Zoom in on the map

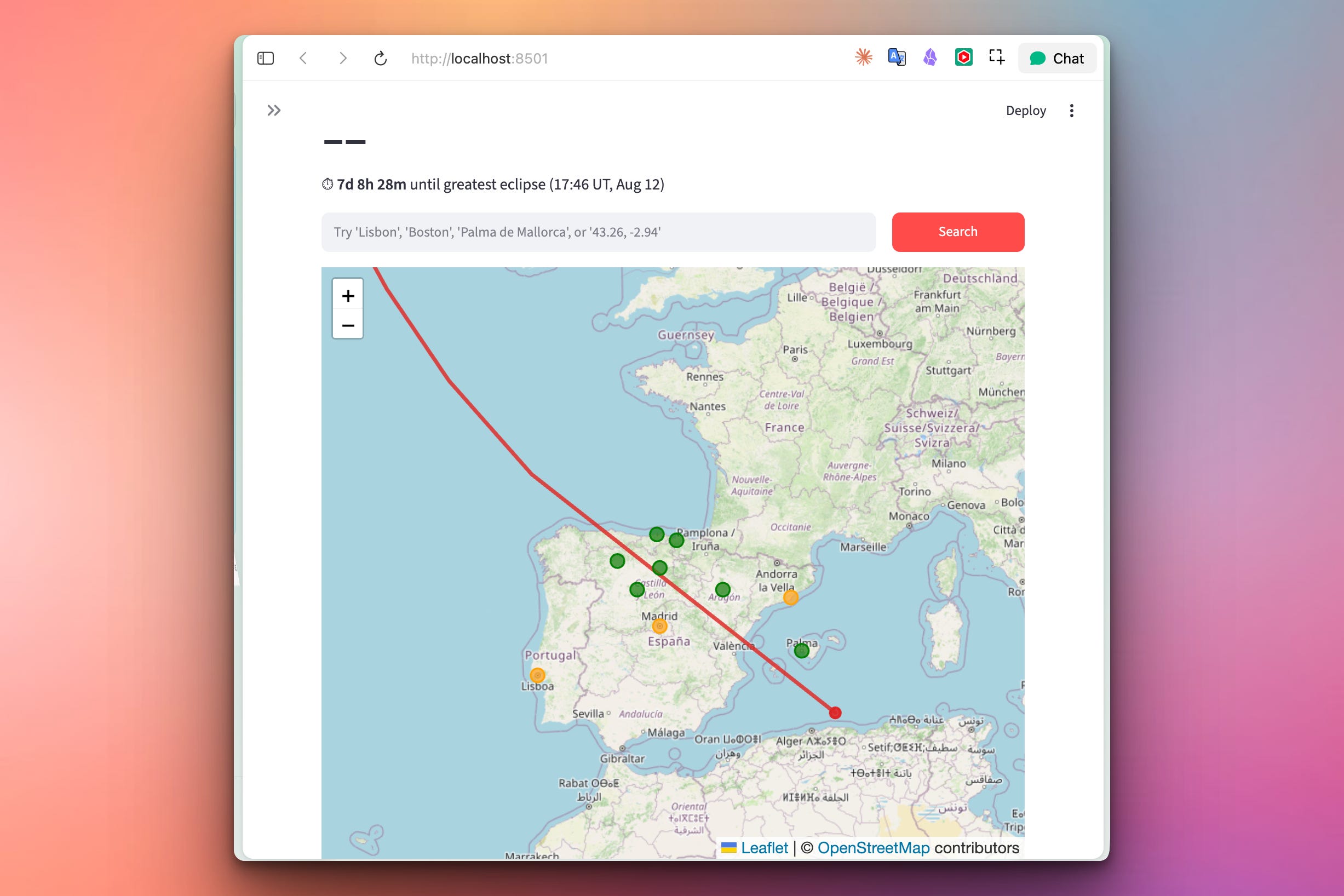click(348, 295)
